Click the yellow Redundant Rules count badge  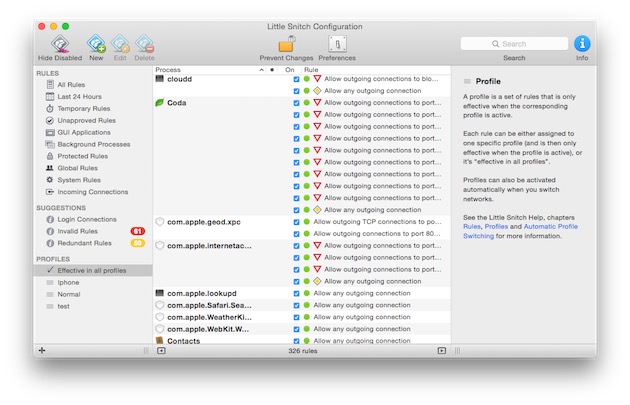pos(137,243)
